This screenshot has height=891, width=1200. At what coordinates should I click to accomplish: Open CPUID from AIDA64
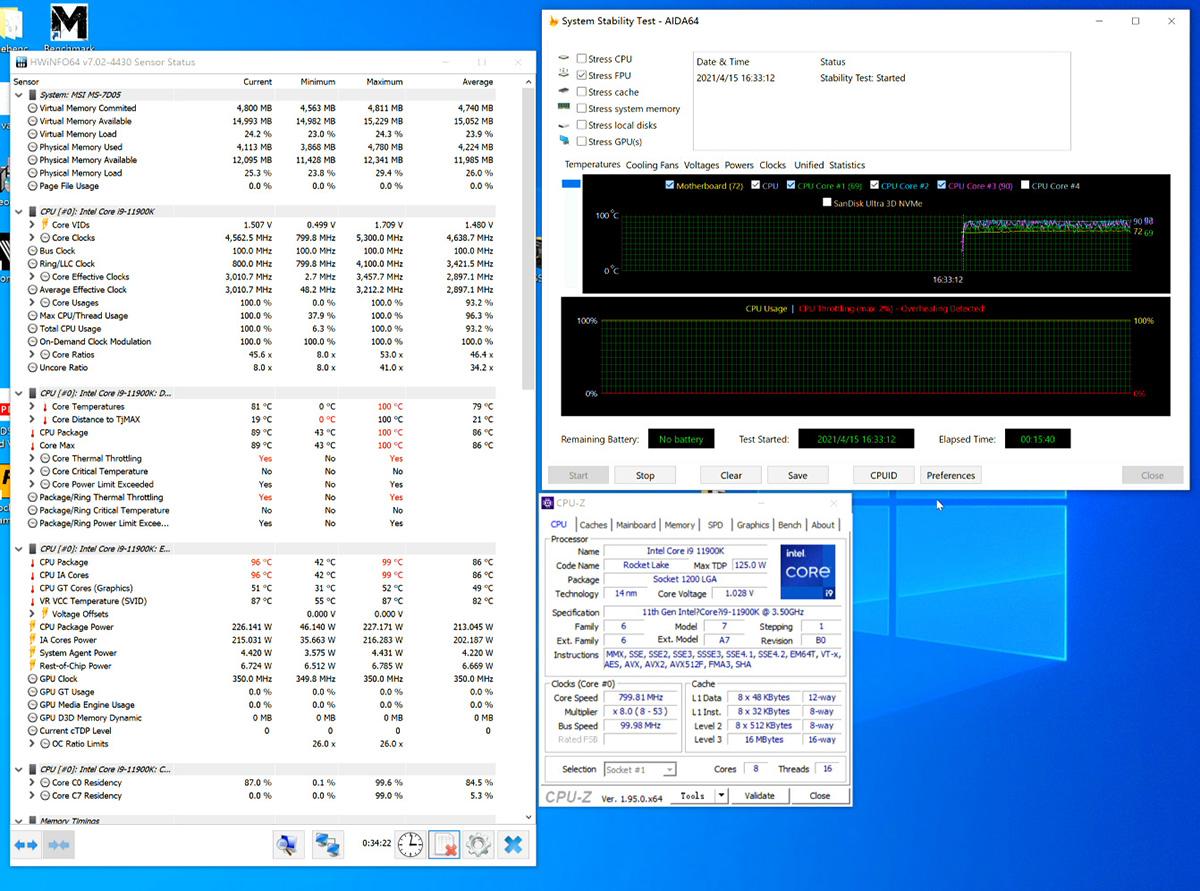[x=884, y=475]
